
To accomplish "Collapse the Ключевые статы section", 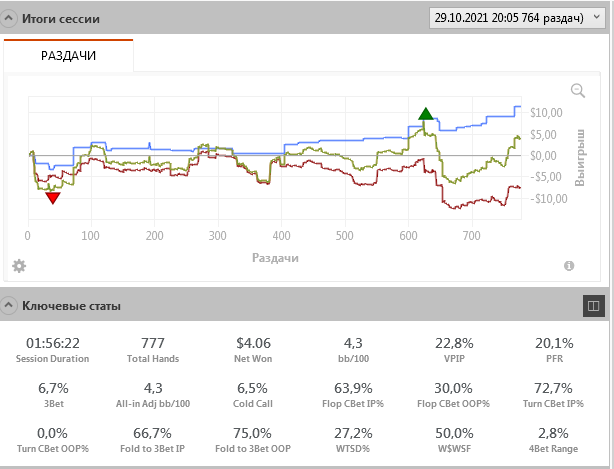I will 10,305.
